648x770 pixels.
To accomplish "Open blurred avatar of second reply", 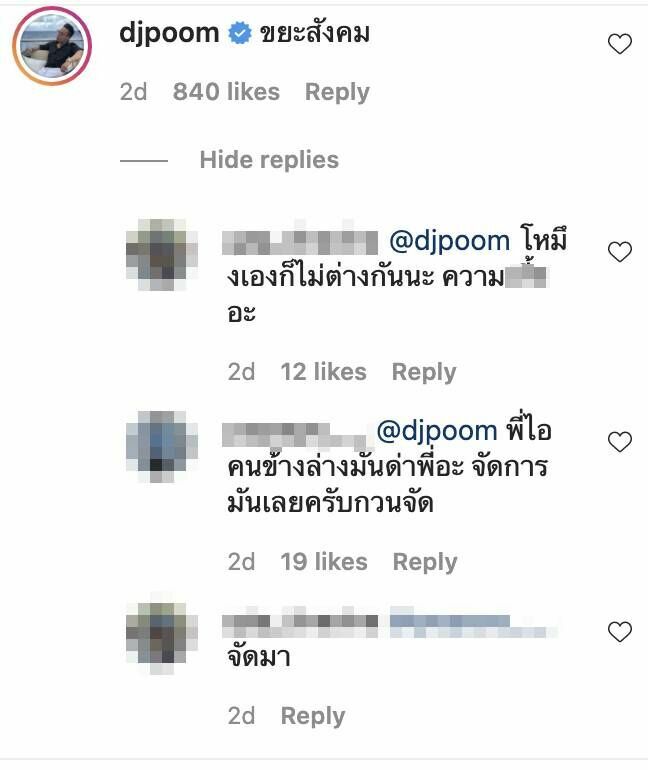I will click(x=162, y=446).
